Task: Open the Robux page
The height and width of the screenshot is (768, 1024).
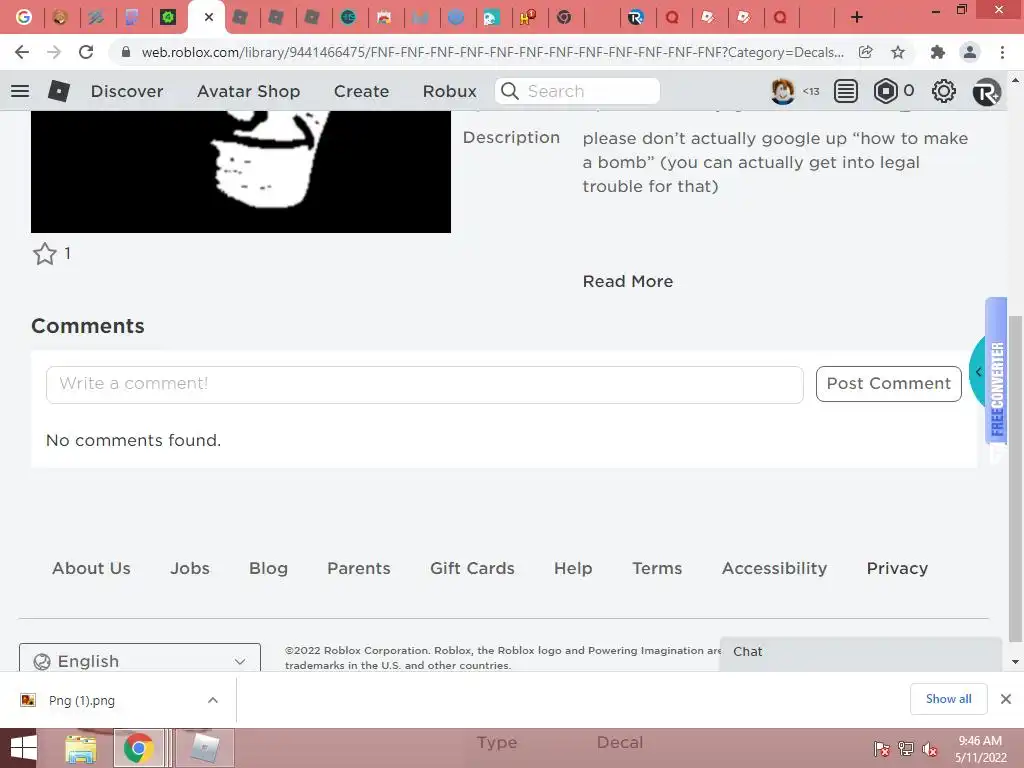Action: tap(449, 91)
